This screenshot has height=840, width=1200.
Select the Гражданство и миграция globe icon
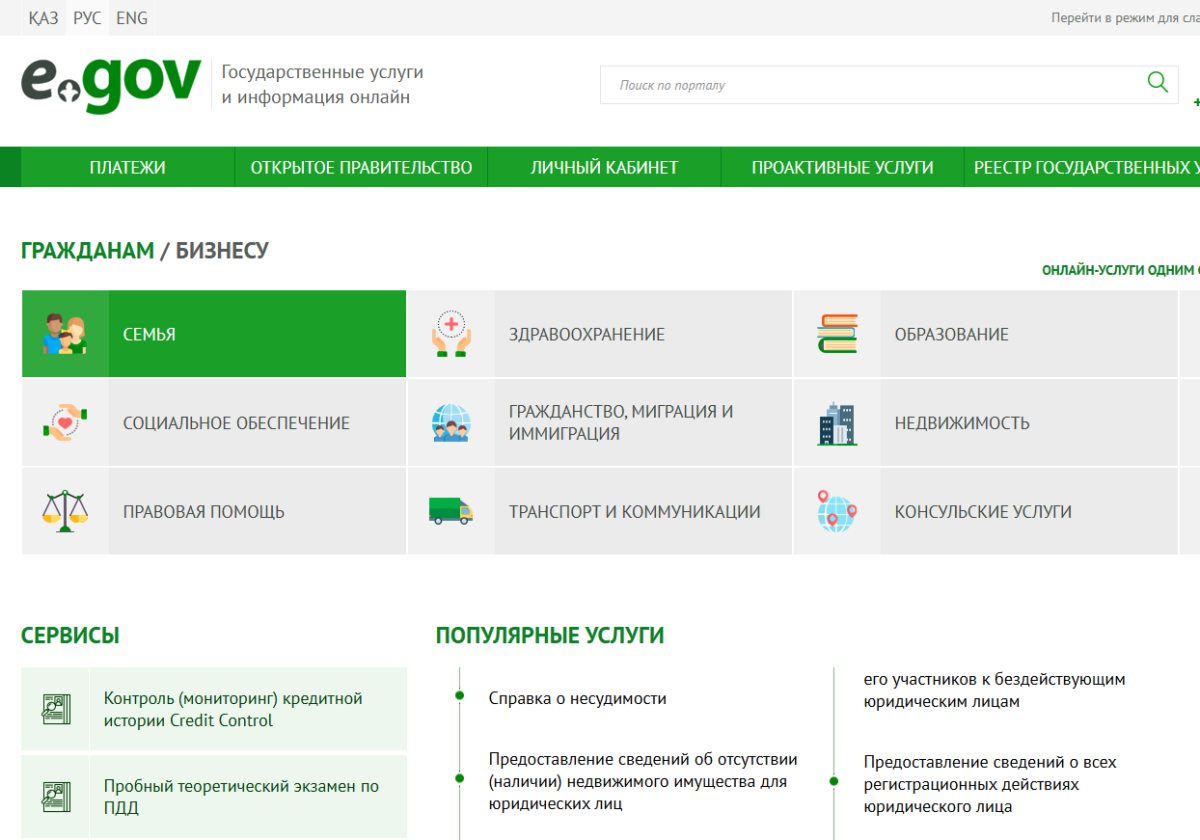tap(451, 422)
